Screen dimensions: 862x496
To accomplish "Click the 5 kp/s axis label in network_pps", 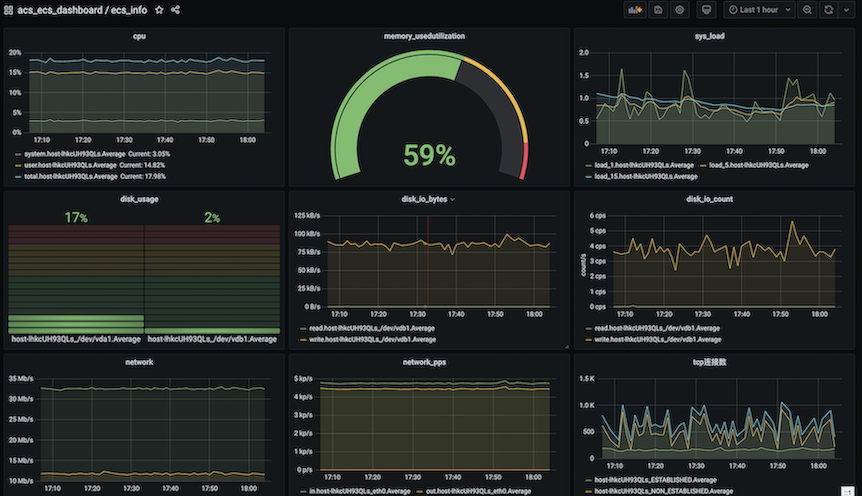I will 303,379.
